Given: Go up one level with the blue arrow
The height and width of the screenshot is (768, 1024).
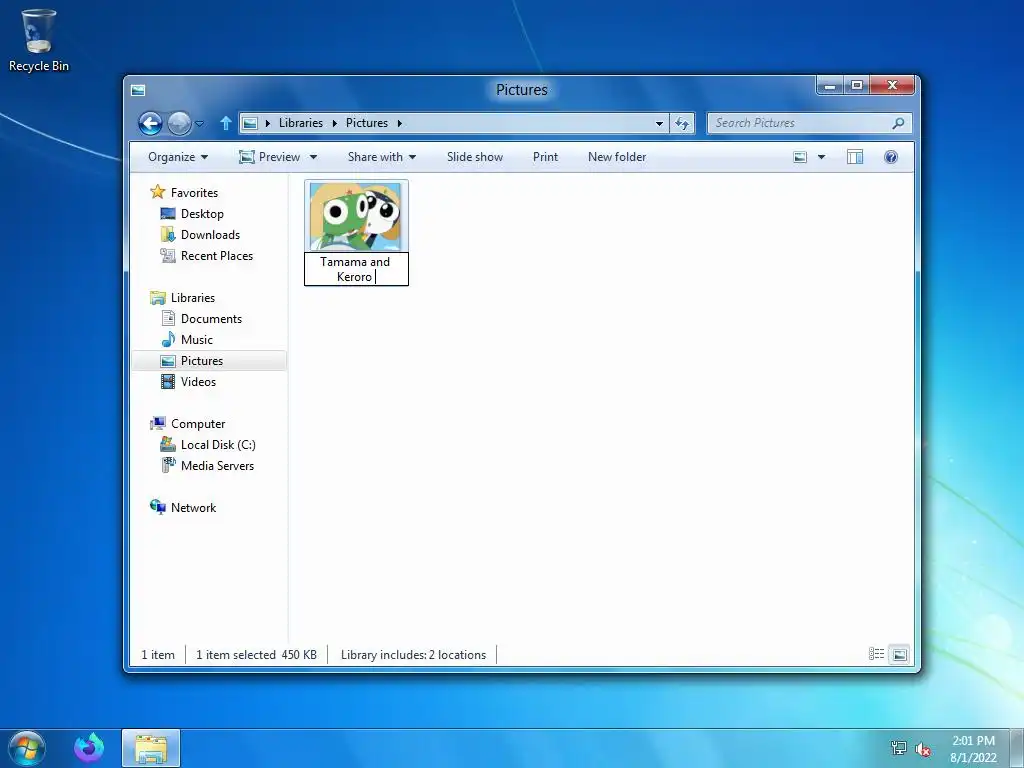Looking at the screenshot, I should pos(225,123).
